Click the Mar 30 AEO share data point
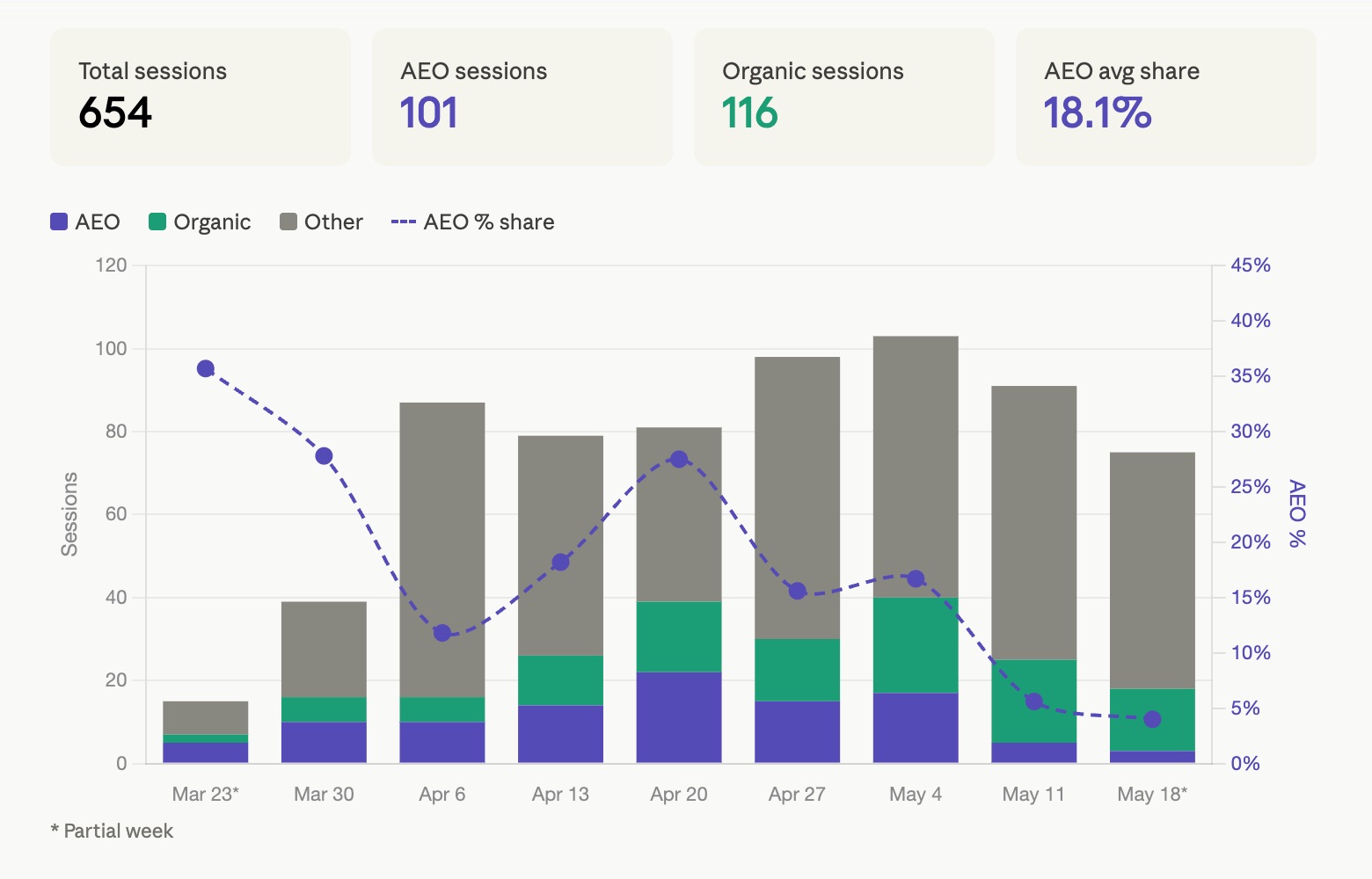 324,455
